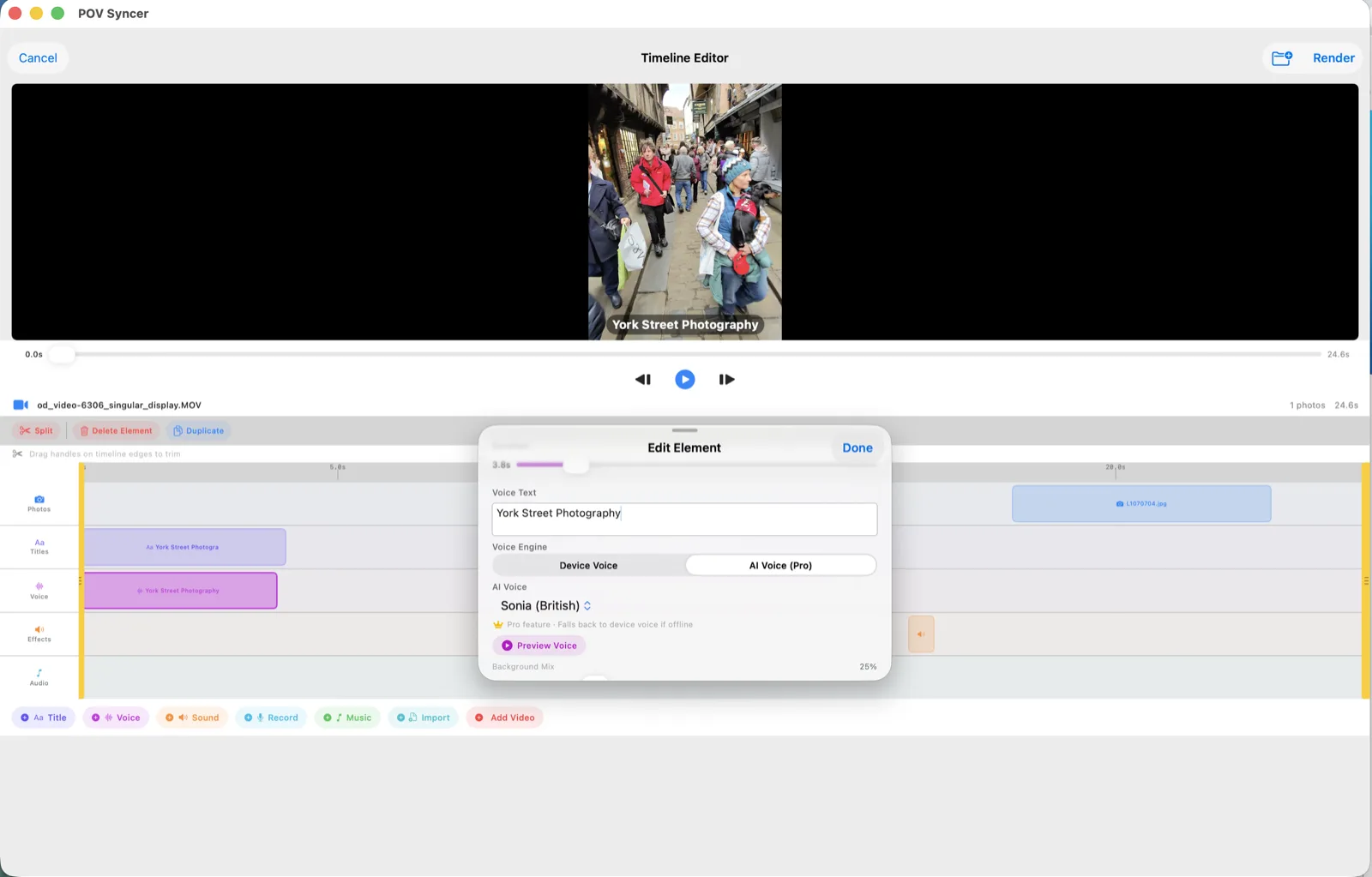Image resolution: width=1372 pixels, height=877 pixels.
Task: Click the scissors trim hint icon
Action: pyautogui.click(x=17, y=454)
